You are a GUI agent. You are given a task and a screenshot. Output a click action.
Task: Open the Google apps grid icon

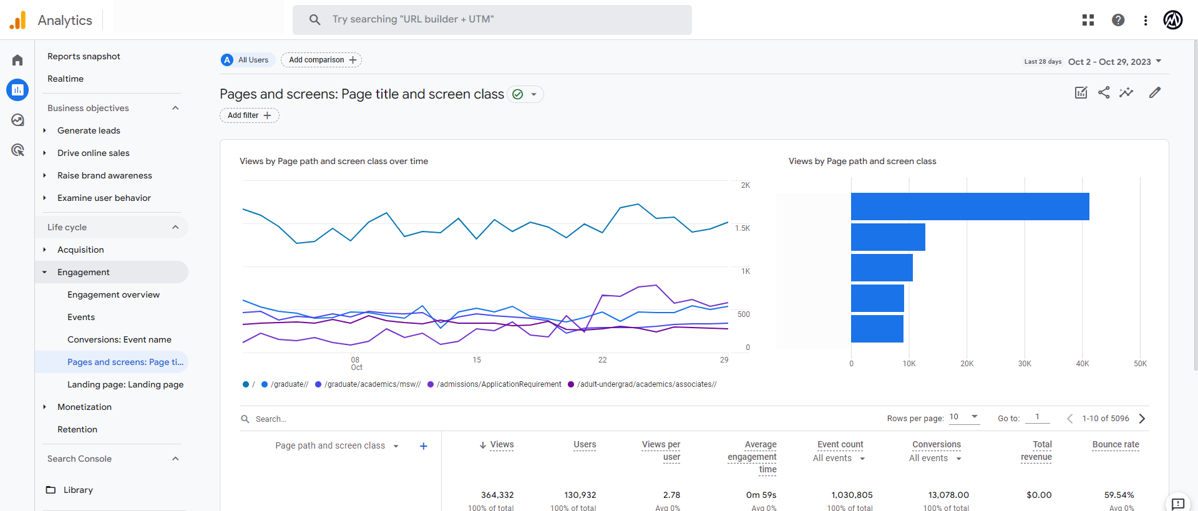point(1088,20)
